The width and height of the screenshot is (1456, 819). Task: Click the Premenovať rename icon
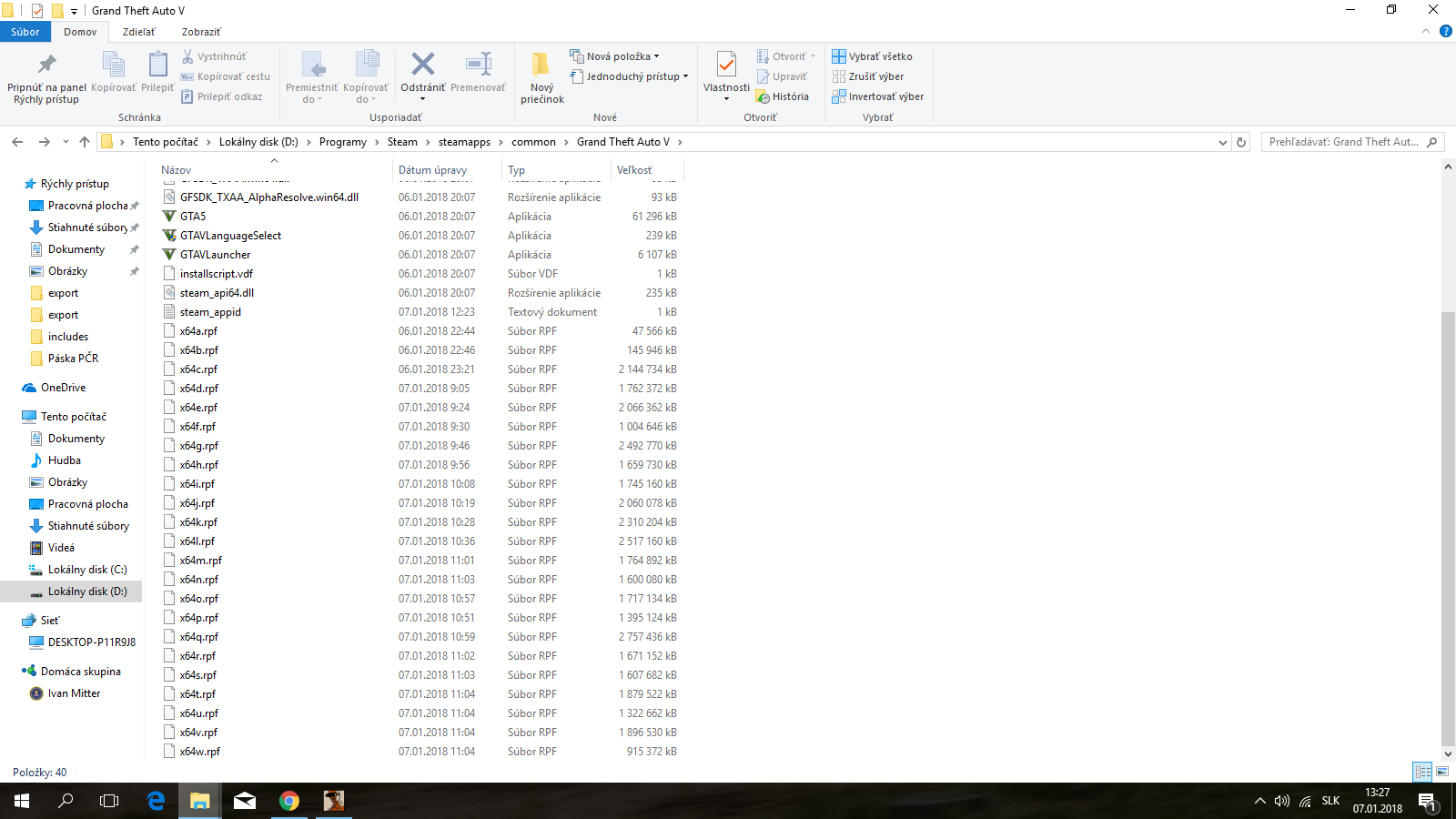click(x=479, y=64)
